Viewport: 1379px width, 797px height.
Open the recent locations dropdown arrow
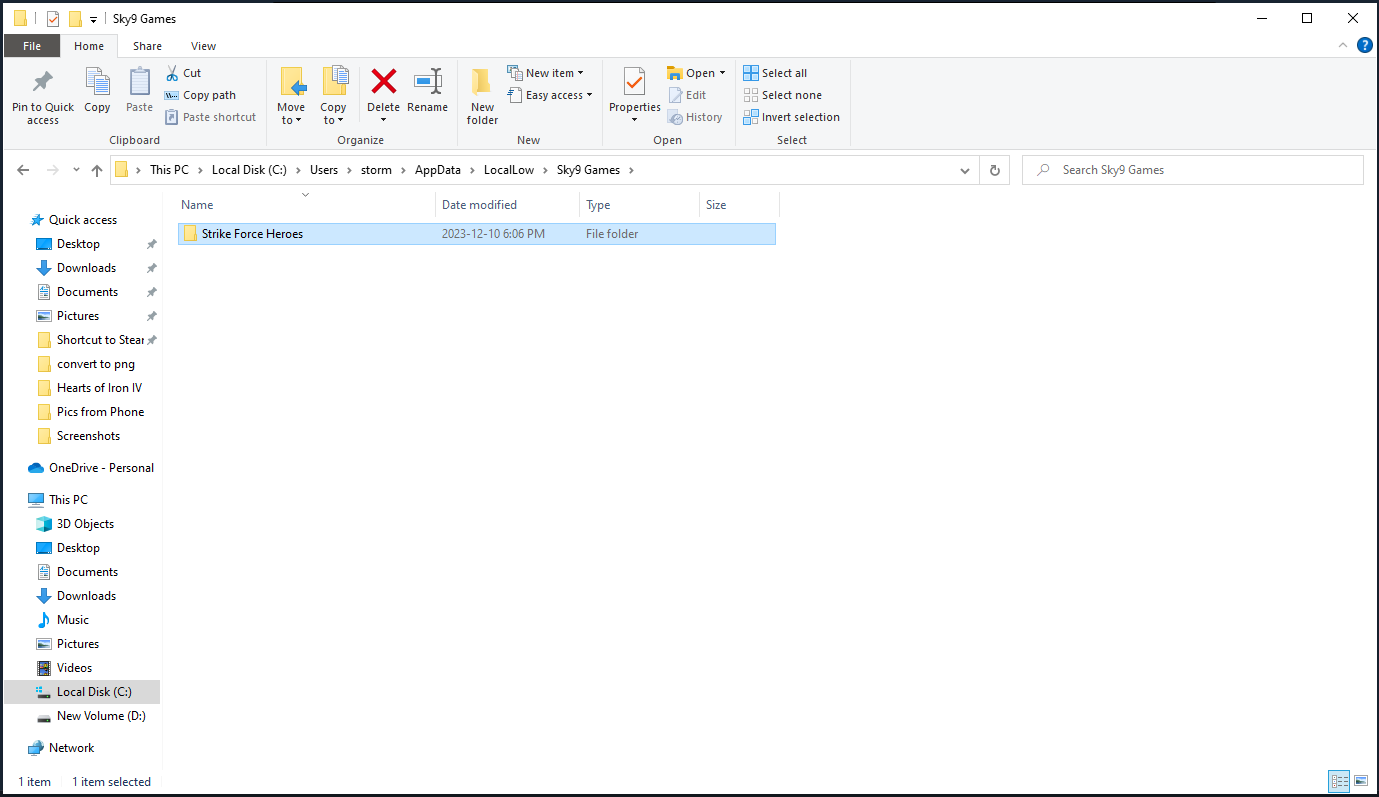(x=76, y=170)
